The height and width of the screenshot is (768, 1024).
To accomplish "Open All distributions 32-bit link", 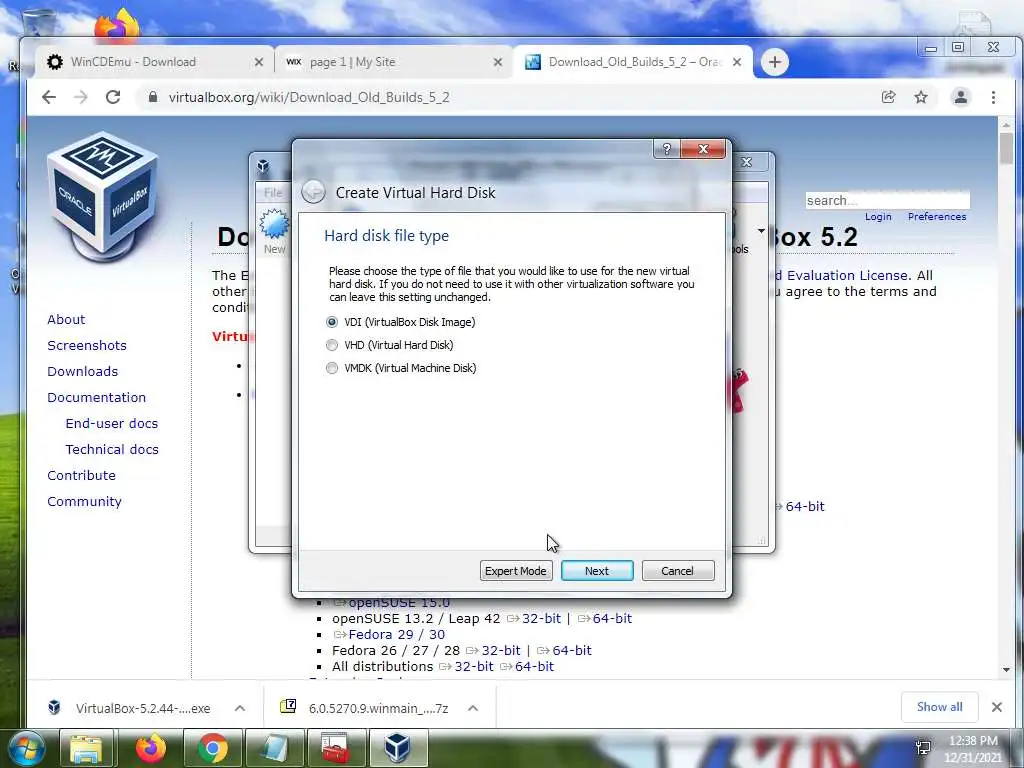I will [x=473, y=667].
